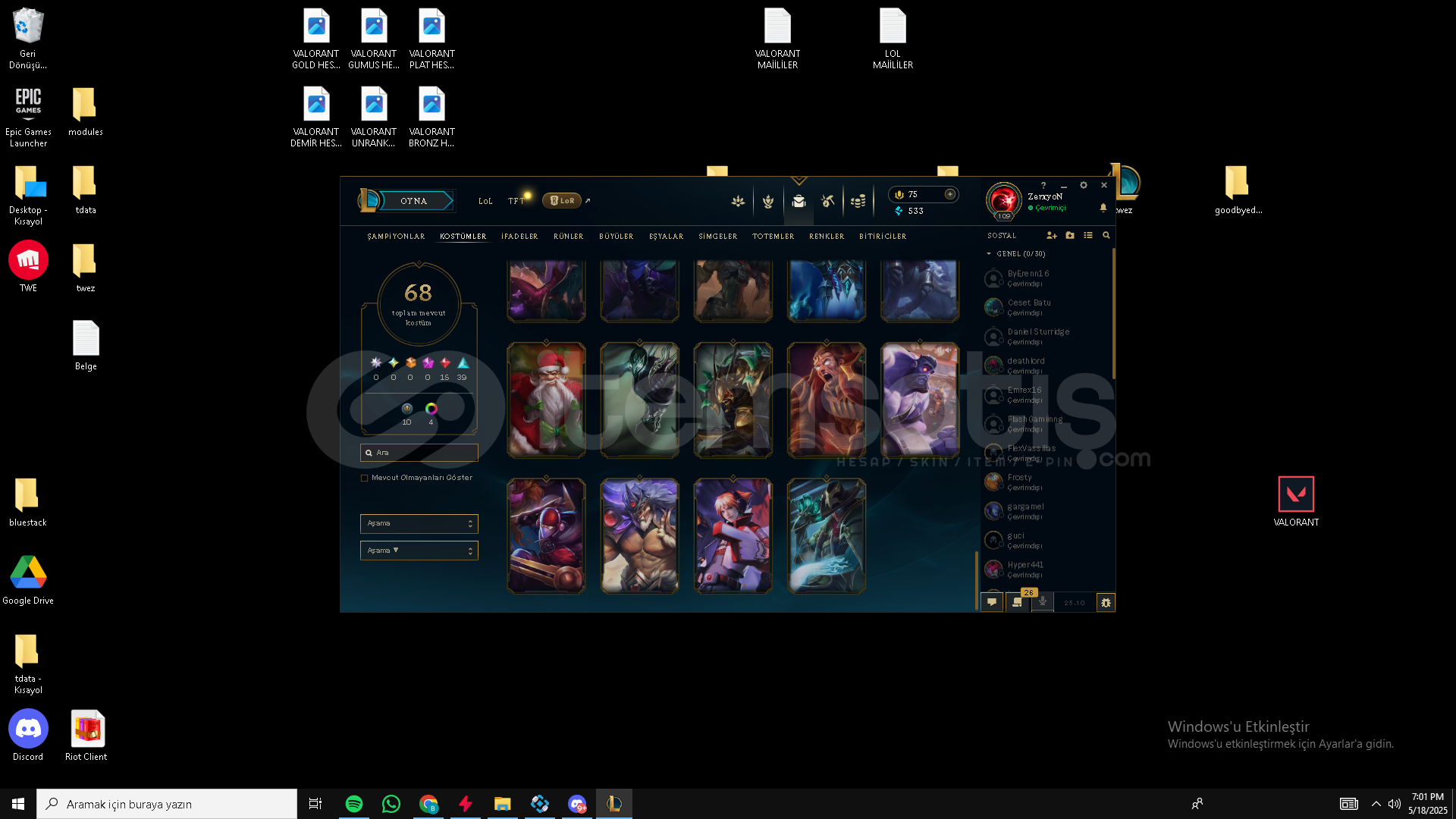The image size is (1456, 819).
Task: Click friend ByErenn16 in list
Action: pos(1045,278)
